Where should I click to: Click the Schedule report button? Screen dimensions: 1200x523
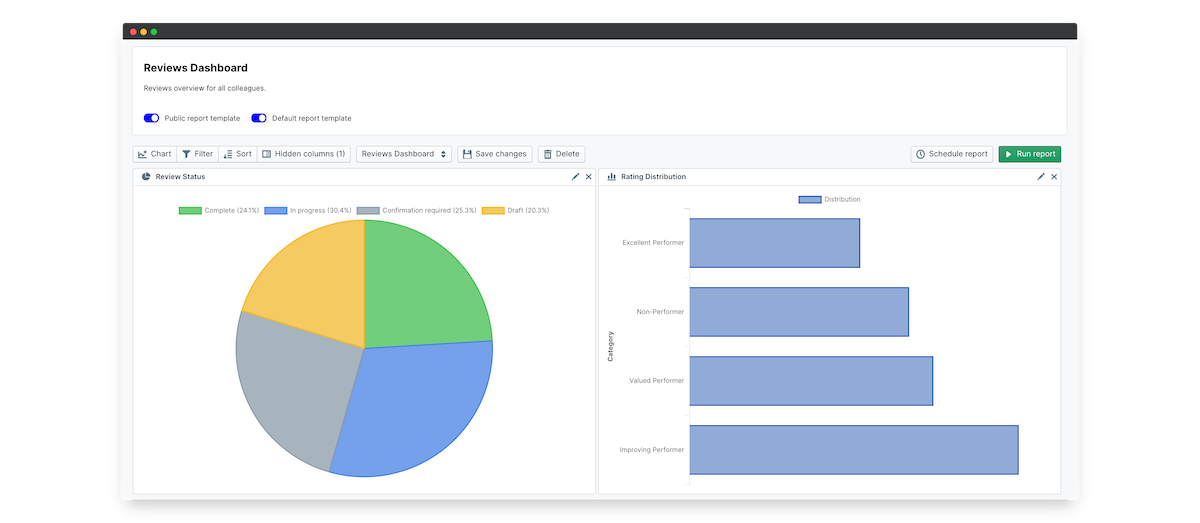click(952, 154)
